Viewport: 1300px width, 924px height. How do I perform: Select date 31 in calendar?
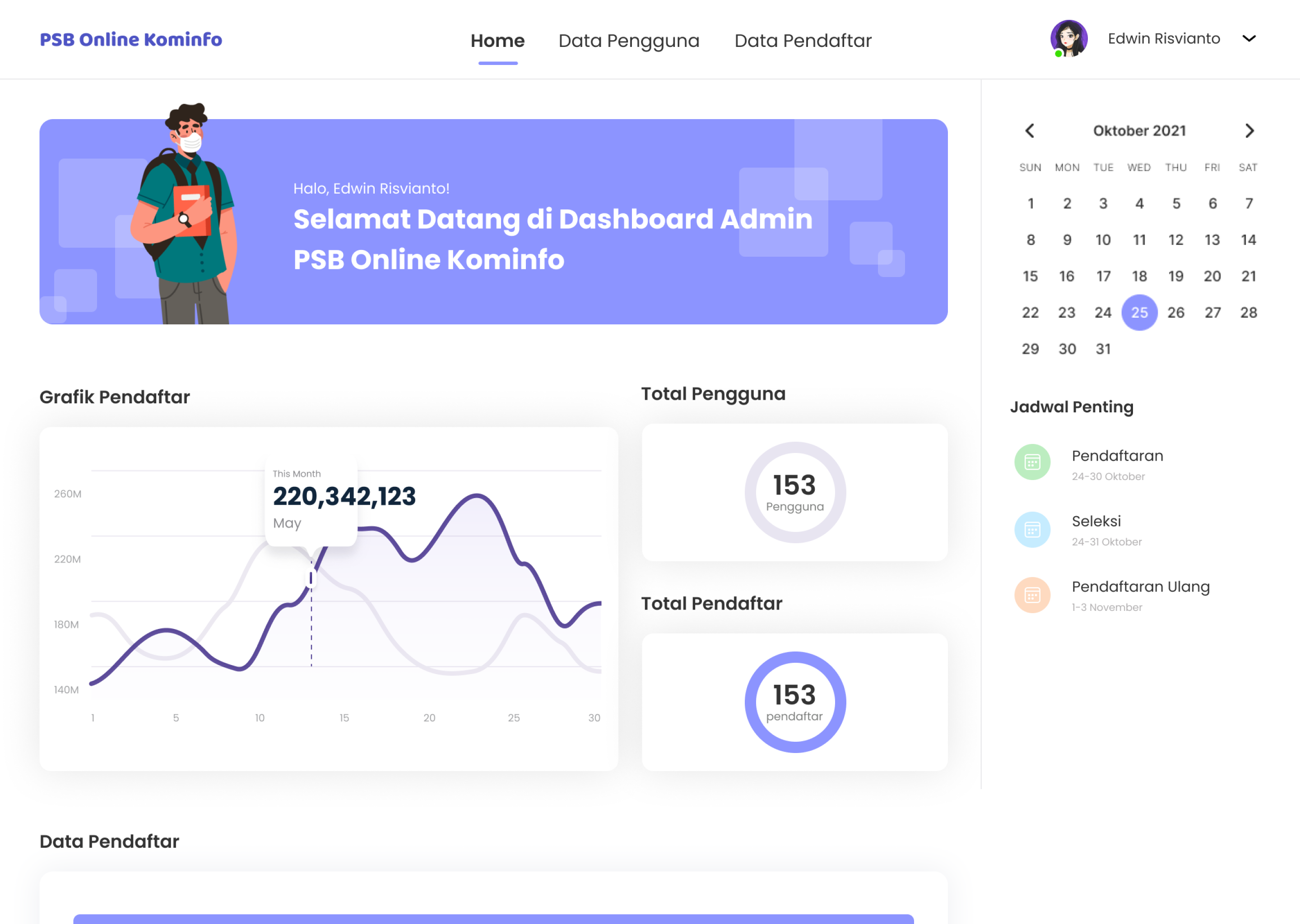(x=1103, y=349)
